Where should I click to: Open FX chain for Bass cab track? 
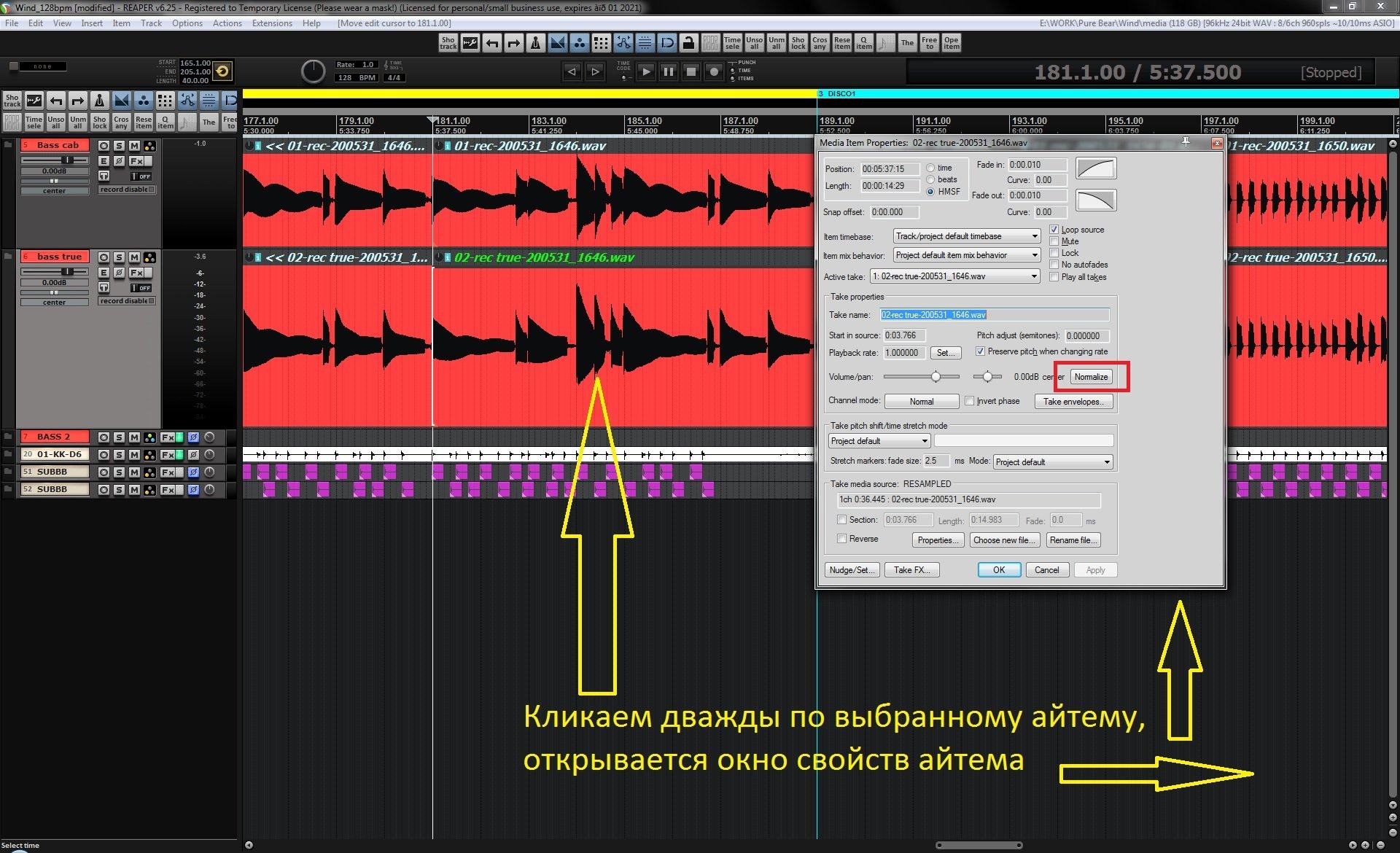[137, 161]
